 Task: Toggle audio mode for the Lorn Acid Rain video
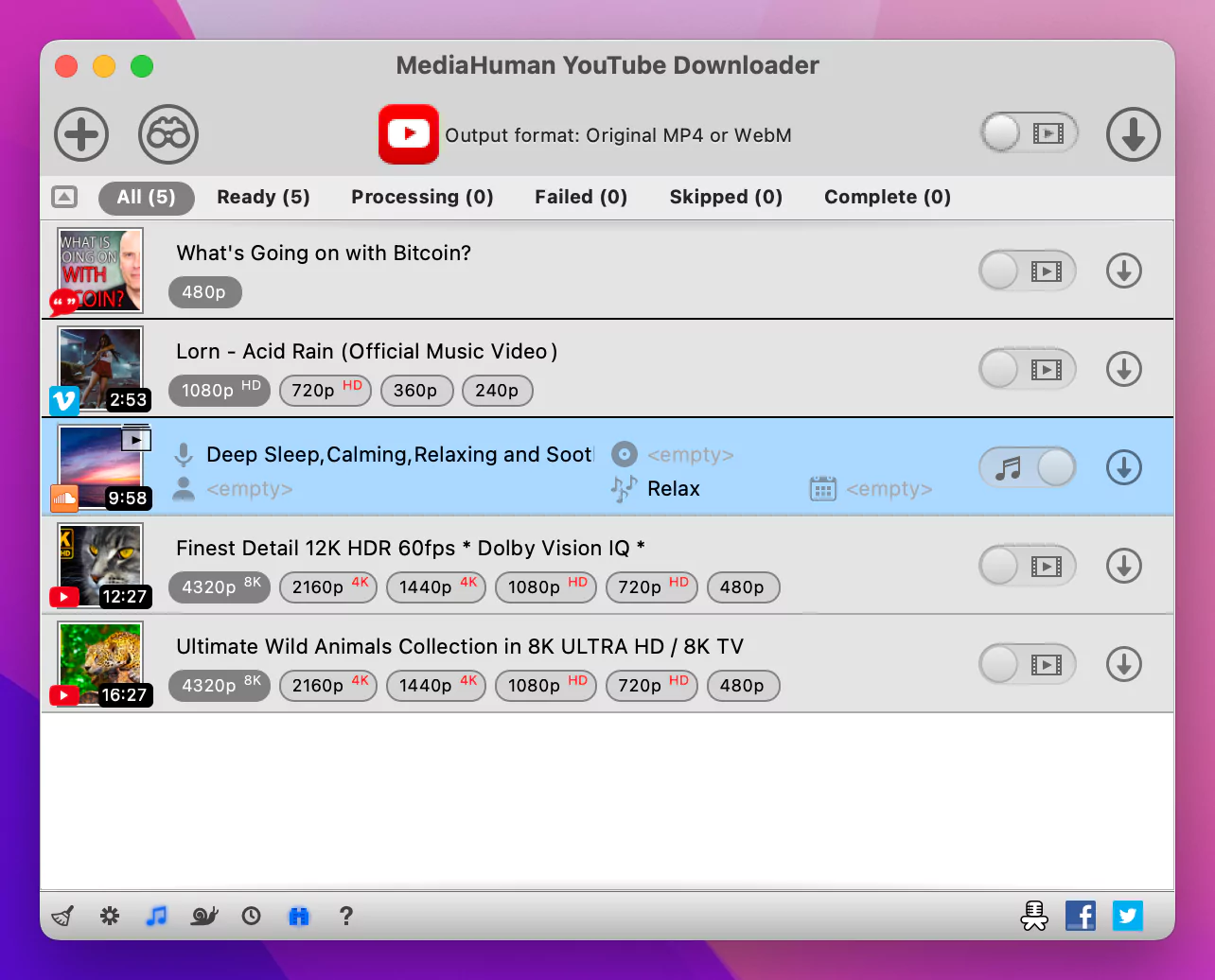1027,369
